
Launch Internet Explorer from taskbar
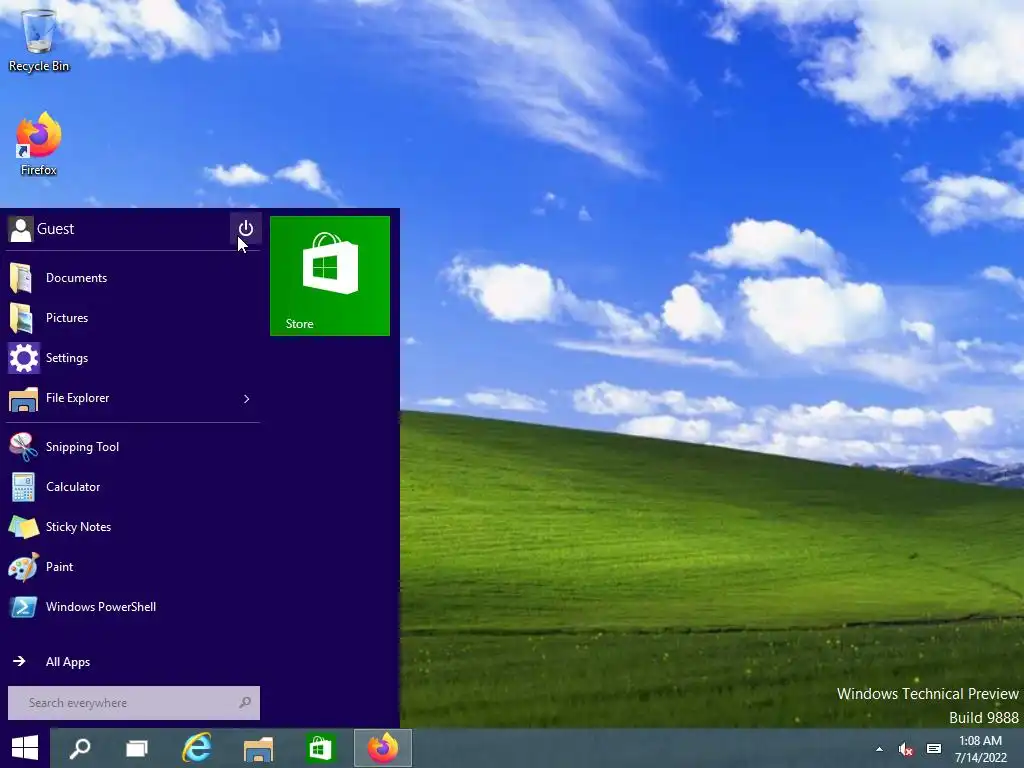(x=197, y=748)
